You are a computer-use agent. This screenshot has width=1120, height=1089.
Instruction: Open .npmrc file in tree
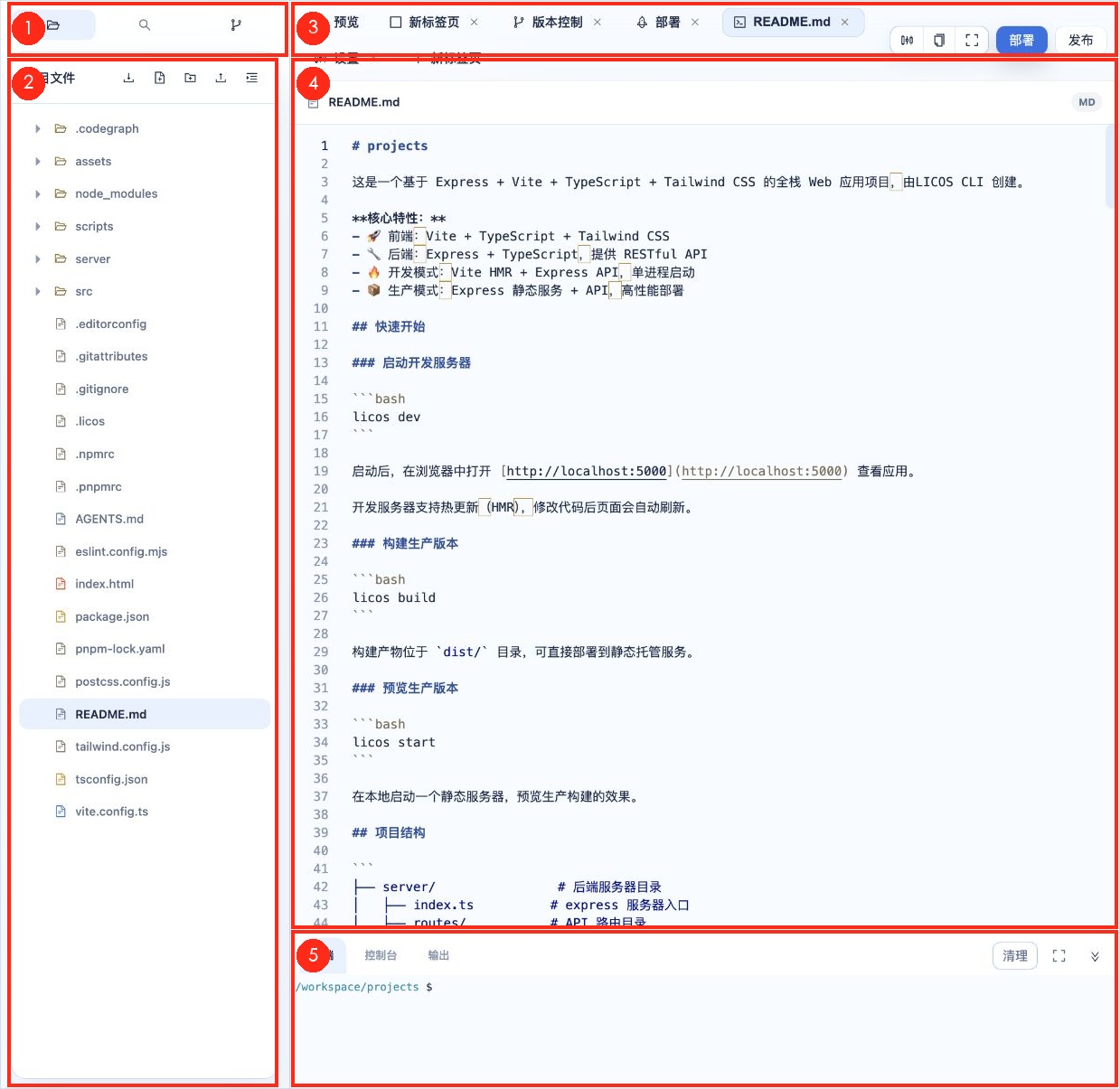(x=145, y=454)
